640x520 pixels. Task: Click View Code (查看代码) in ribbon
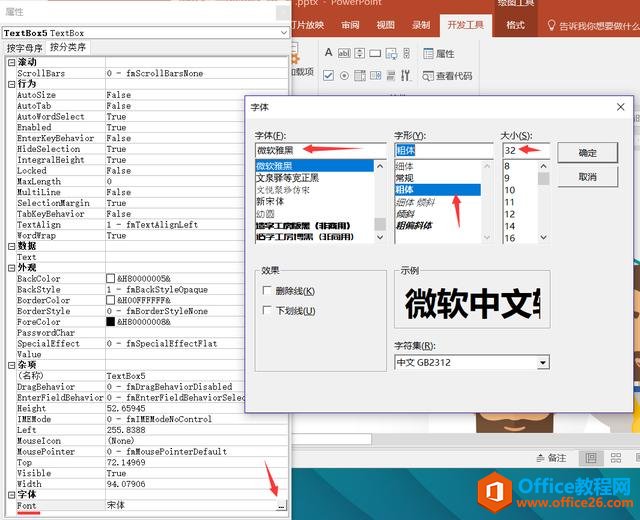tap(447, 76)
